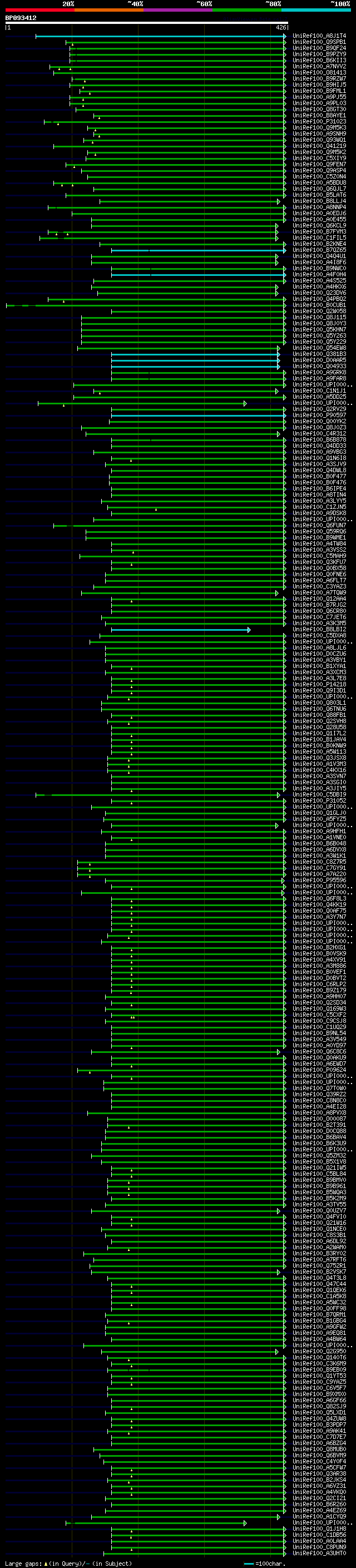Select hit label UniRef100_Q6KCL9
This screenshot has width=356, height=1568.
point(319,226)
